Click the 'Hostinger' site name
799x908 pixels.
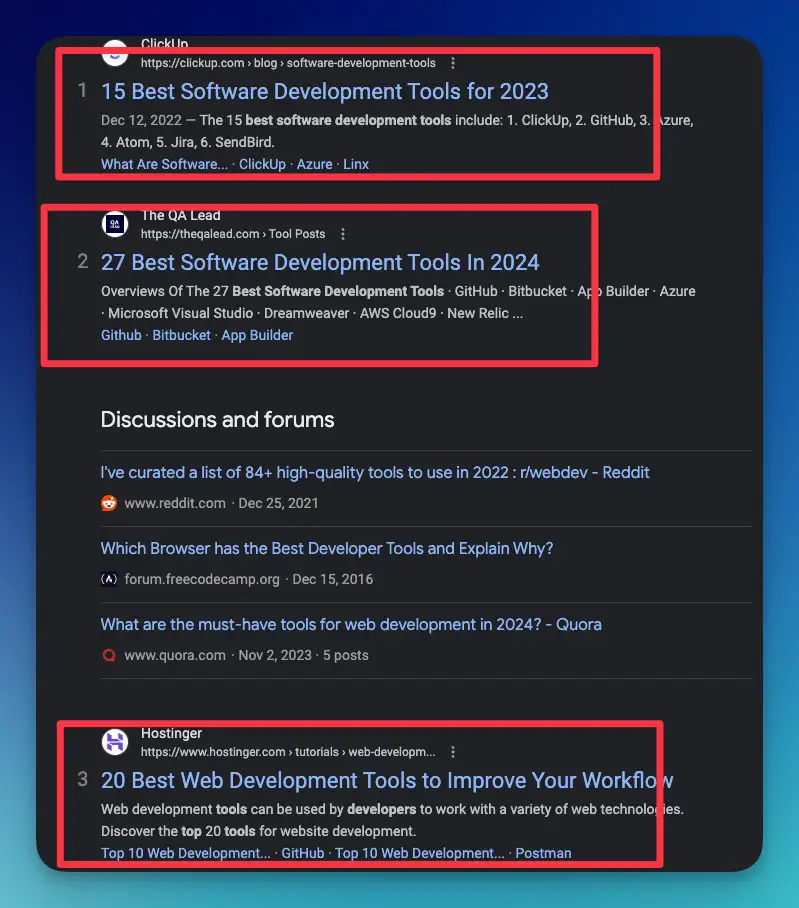pos(171,733)
